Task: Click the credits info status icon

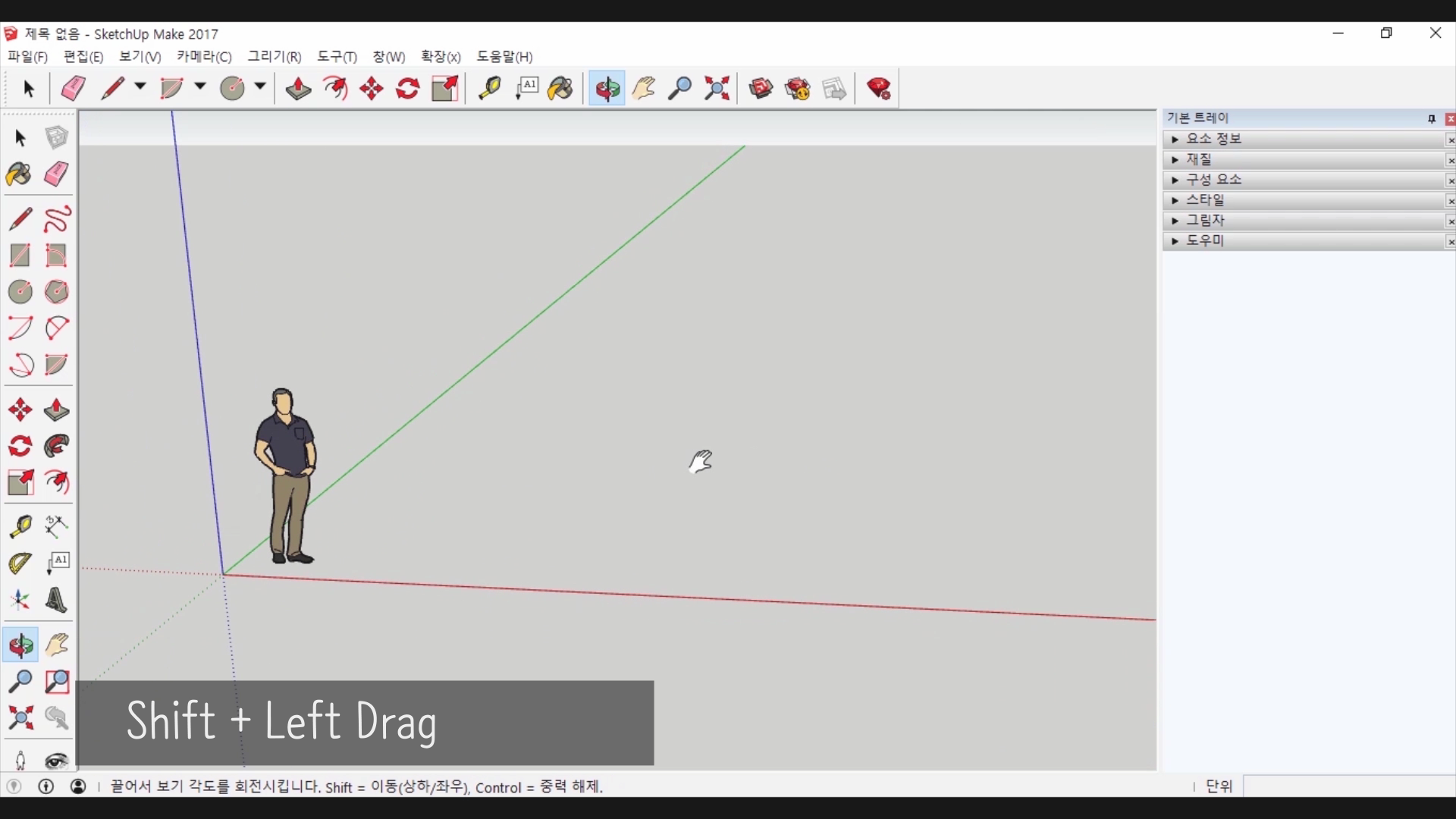Action: click(x=46, y=786)
